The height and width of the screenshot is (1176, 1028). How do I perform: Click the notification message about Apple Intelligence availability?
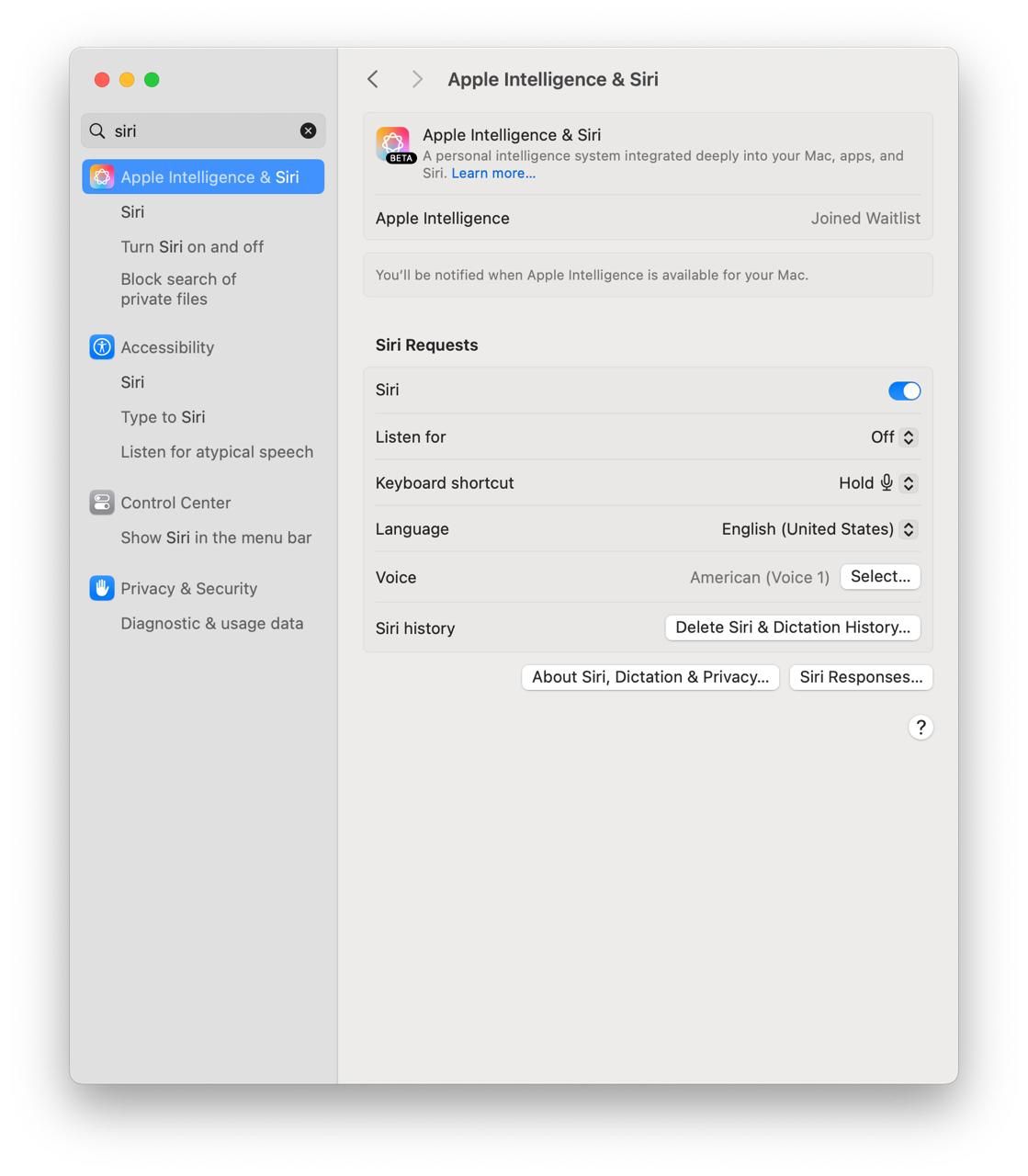click(x=592, y=275)
